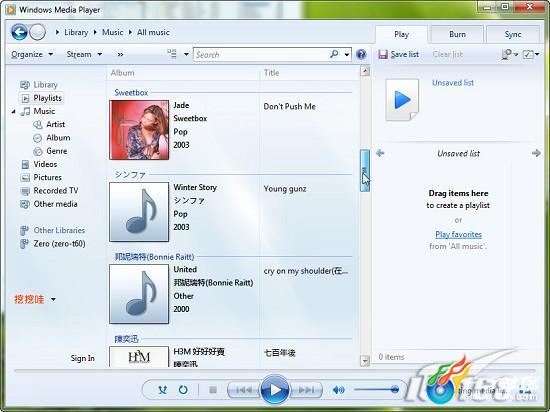This screenshot has height=412, width=550.
Task: Click the magnifier search icon
Action: [x=334, y=54]
